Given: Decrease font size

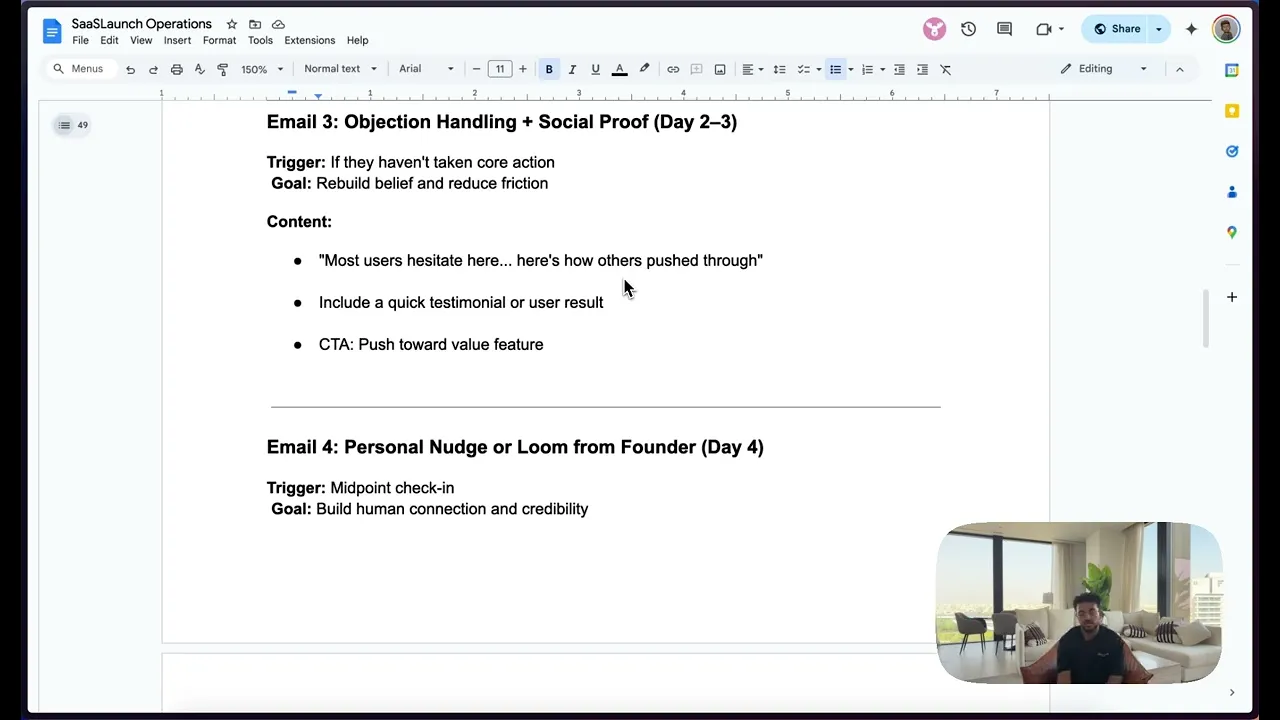Looking at the screenshot, I should point(476,69).
